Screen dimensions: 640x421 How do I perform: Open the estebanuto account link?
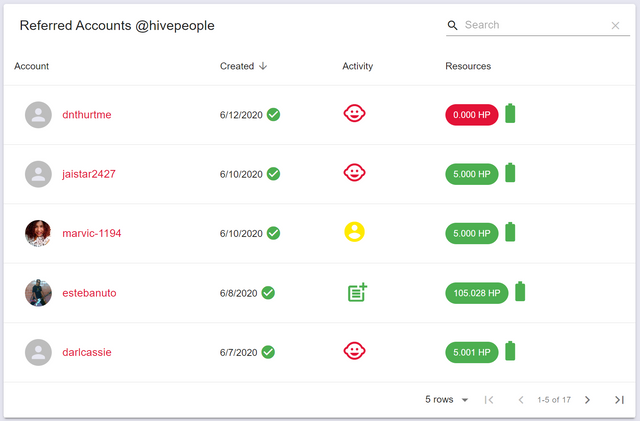tap(89, 293)
